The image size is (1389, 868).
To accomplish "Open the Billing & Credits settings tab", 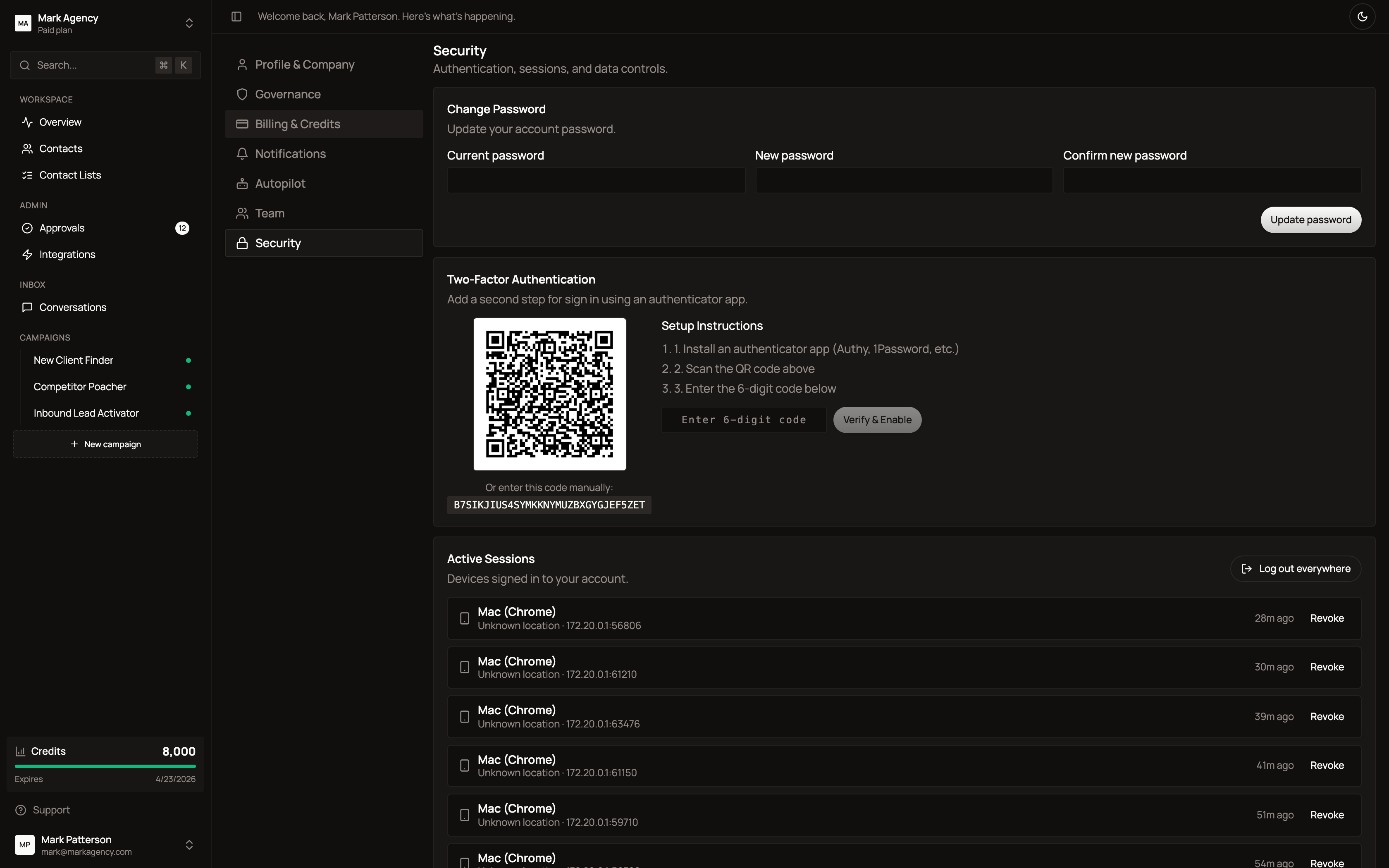I will [324, 124].
